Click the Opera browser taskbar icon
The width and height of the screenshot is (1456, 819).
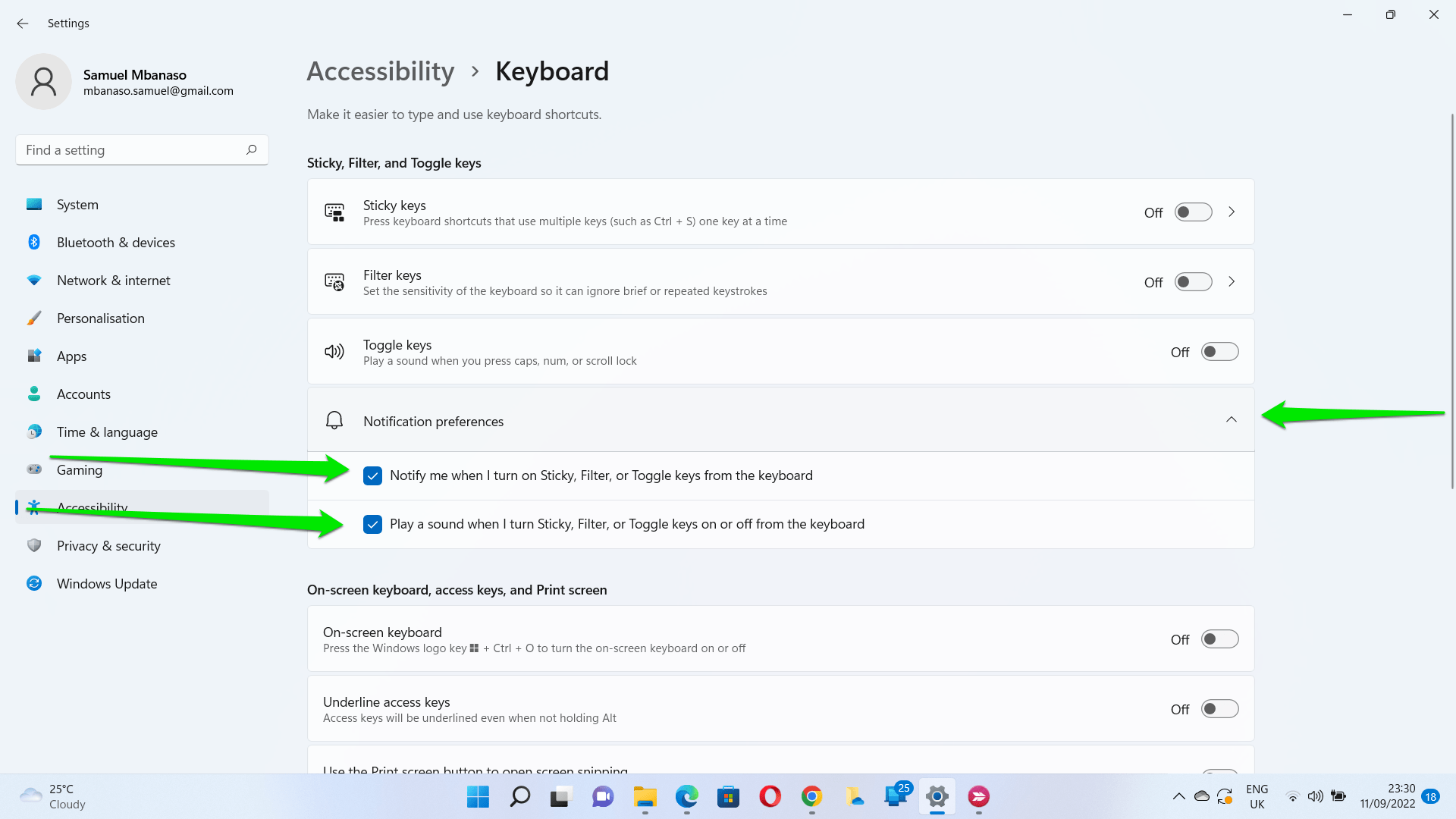click(770, 796)
